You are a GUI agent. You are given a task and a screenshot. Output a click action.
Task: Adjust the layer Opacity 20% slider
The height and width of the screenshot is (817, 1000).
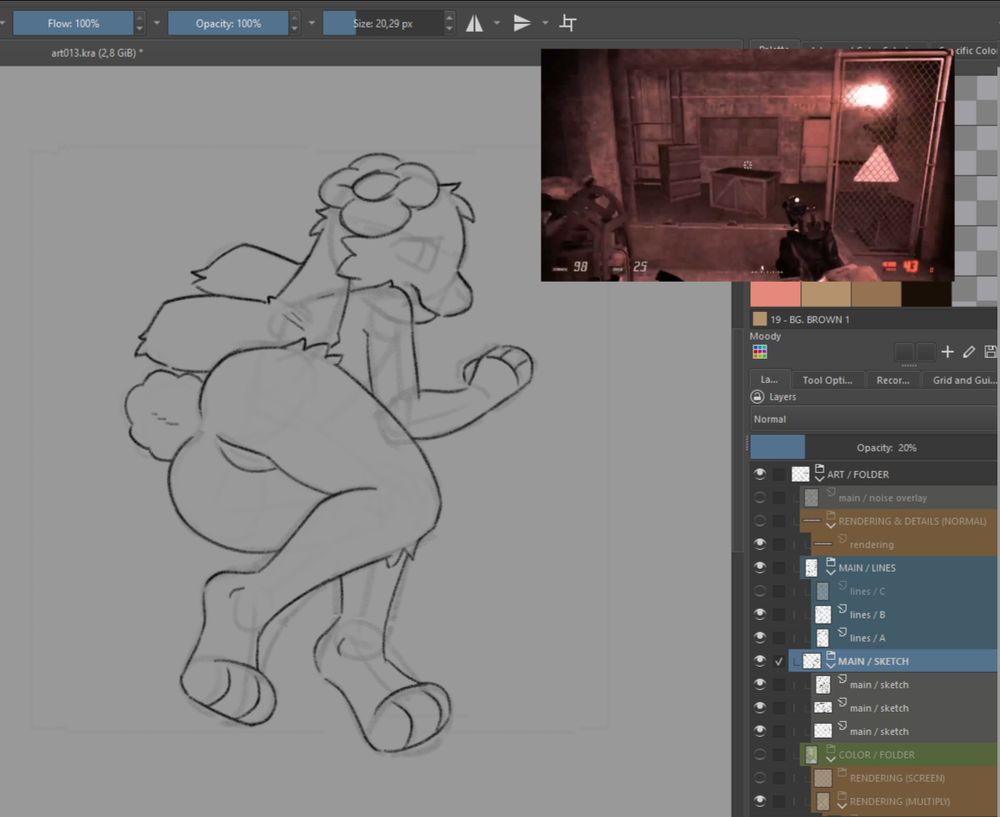click(873, 448)
